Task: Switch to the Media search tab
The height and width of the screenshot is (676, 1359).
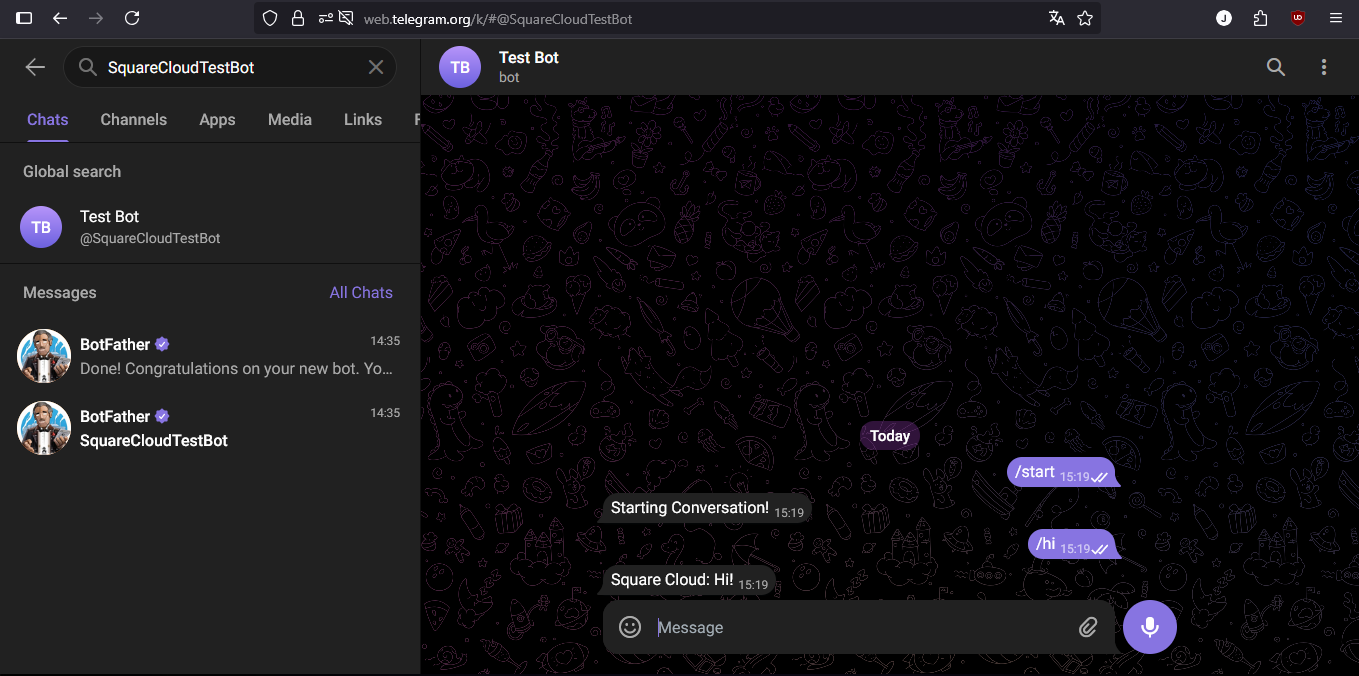Action: 290,119
